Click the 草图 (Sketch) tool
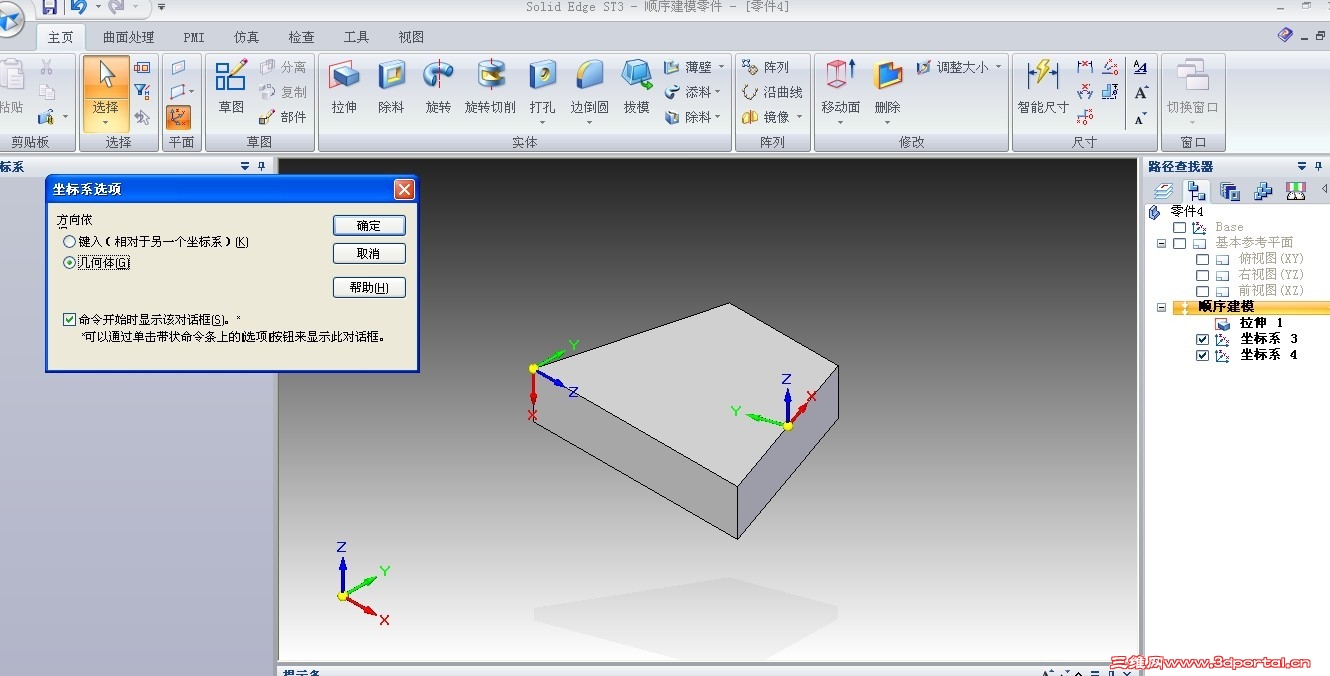The width and height of the screenshot is (1330, 676). click(x=231, y=86)
